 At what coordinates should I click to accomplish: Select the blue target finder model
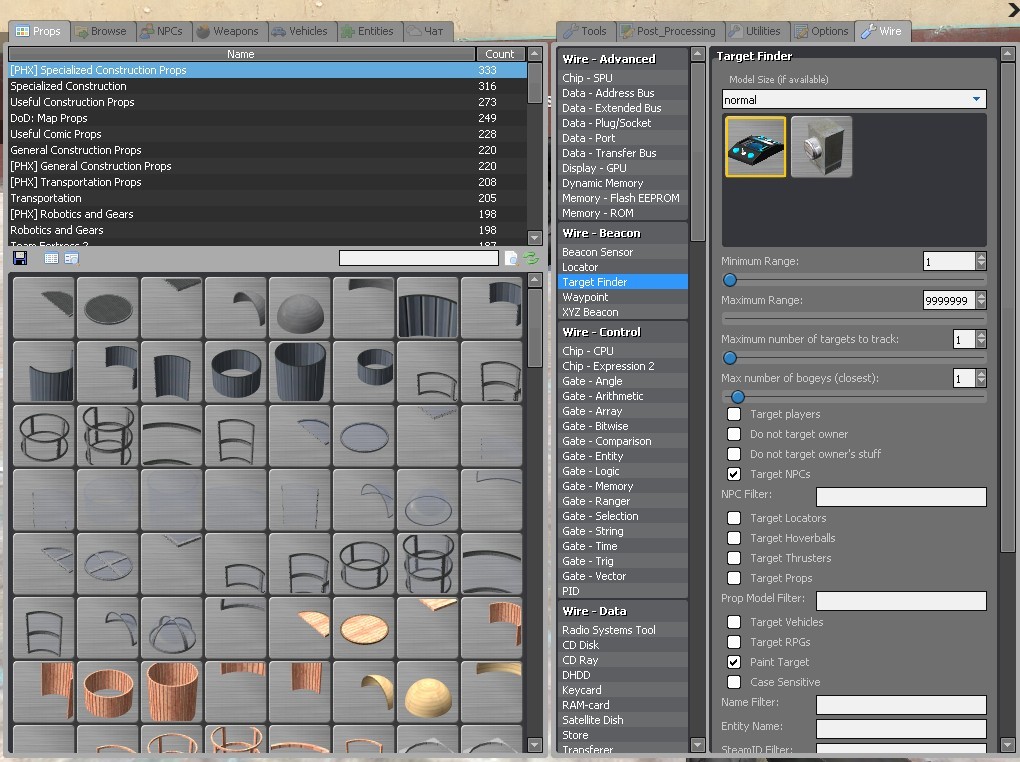(x=755, y=147)
